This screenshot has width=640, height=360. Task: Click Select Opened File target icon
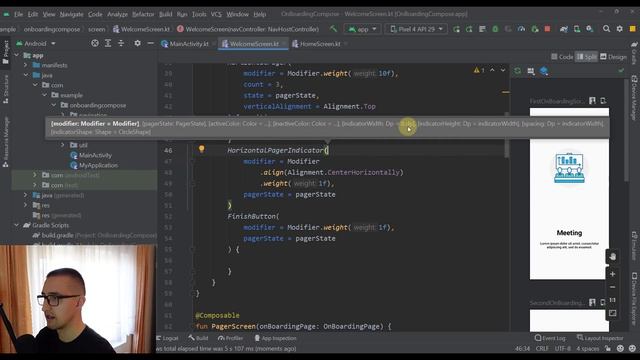pos(95,43)
